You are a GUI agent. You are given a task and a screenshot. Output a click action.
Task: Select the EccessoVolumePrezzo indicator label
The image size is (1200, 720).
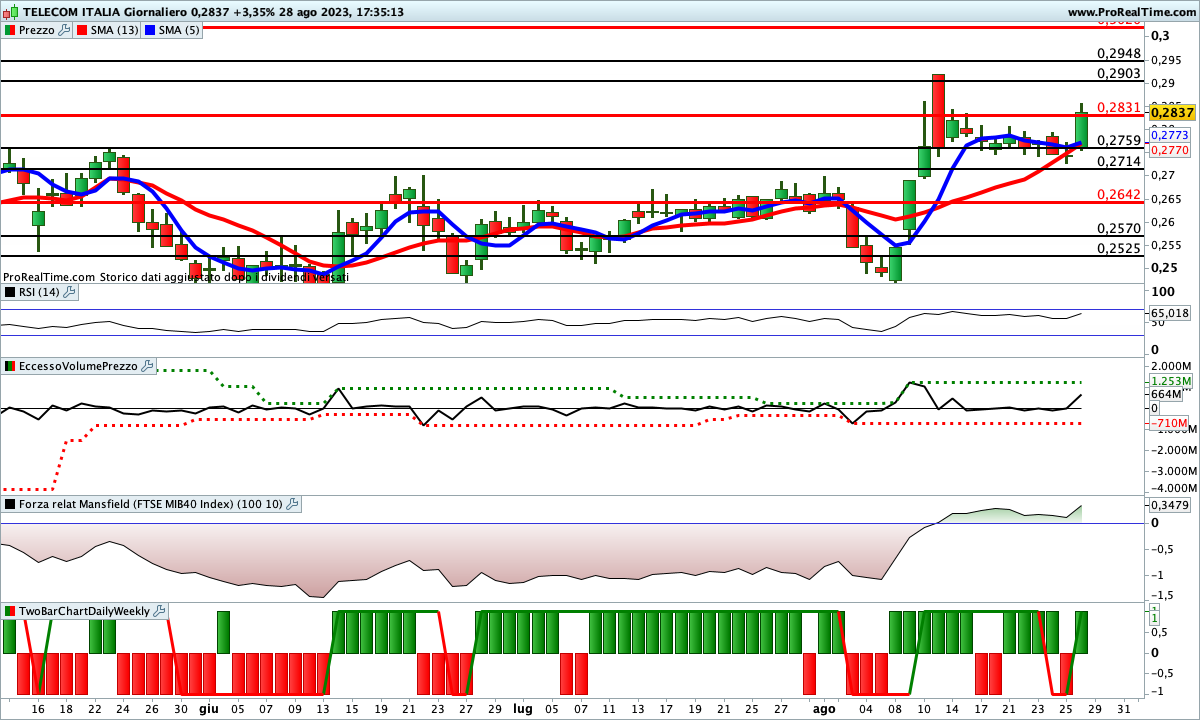click(x=79, y=367)
